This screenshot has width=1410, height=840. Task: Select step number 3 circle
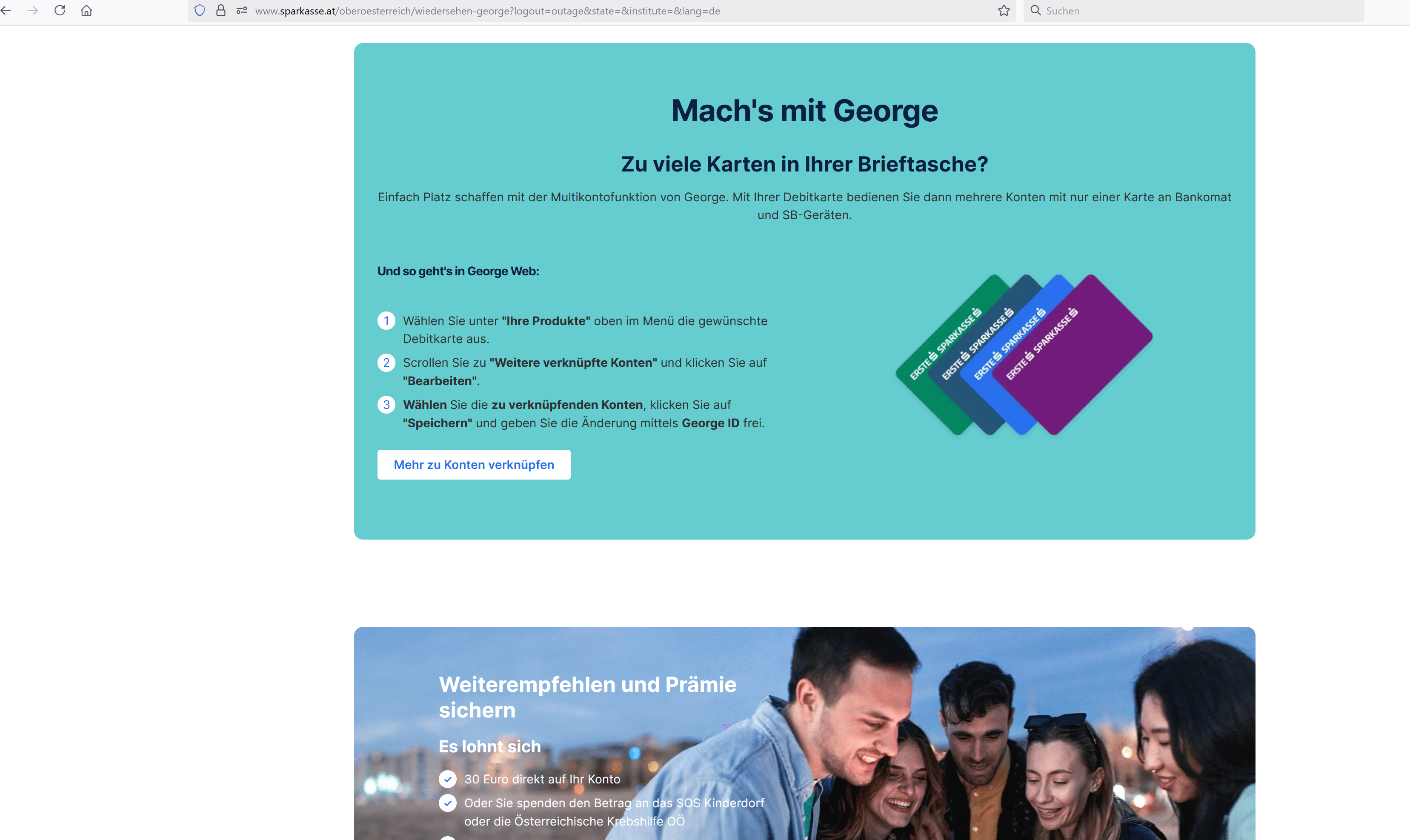[x=386, y=405]
